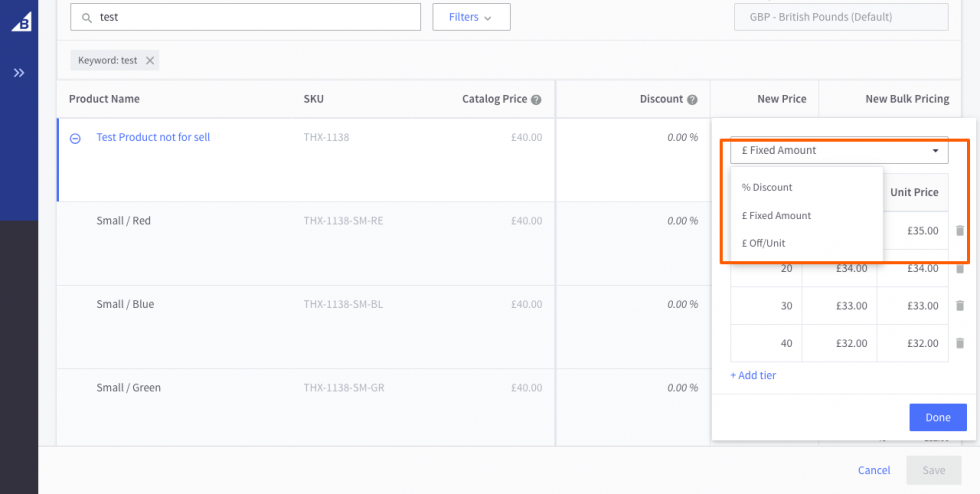Choose '% Discount' from the dropdown list
The image size is (980, 494).
[767, 187]
